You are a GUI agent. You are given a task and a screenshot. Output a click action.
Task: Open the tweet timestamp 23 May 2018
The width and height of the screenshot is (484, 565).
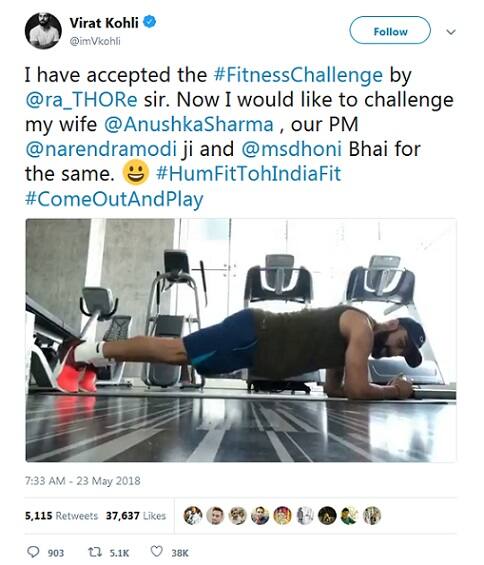click(83, 481)
